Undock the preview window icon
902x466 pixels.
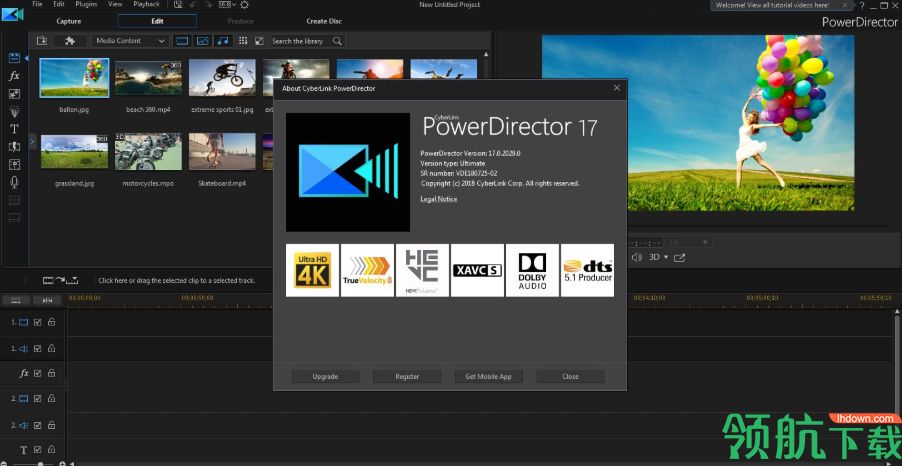point(679,258)
